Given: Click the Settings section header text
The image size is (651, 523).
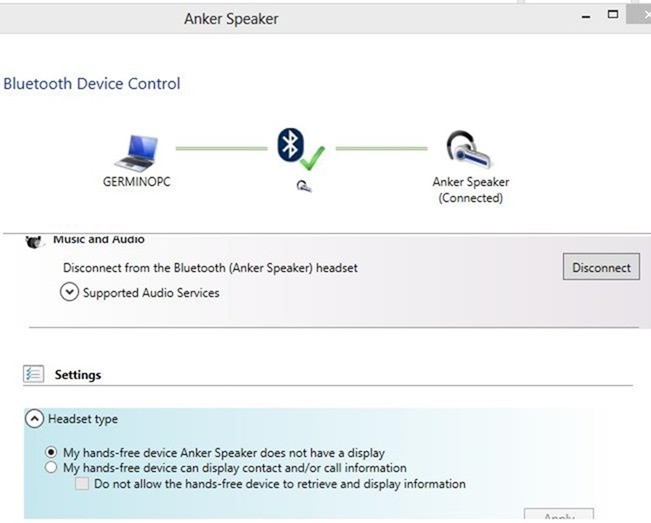Looking at the screenshot, I should 78,375.
